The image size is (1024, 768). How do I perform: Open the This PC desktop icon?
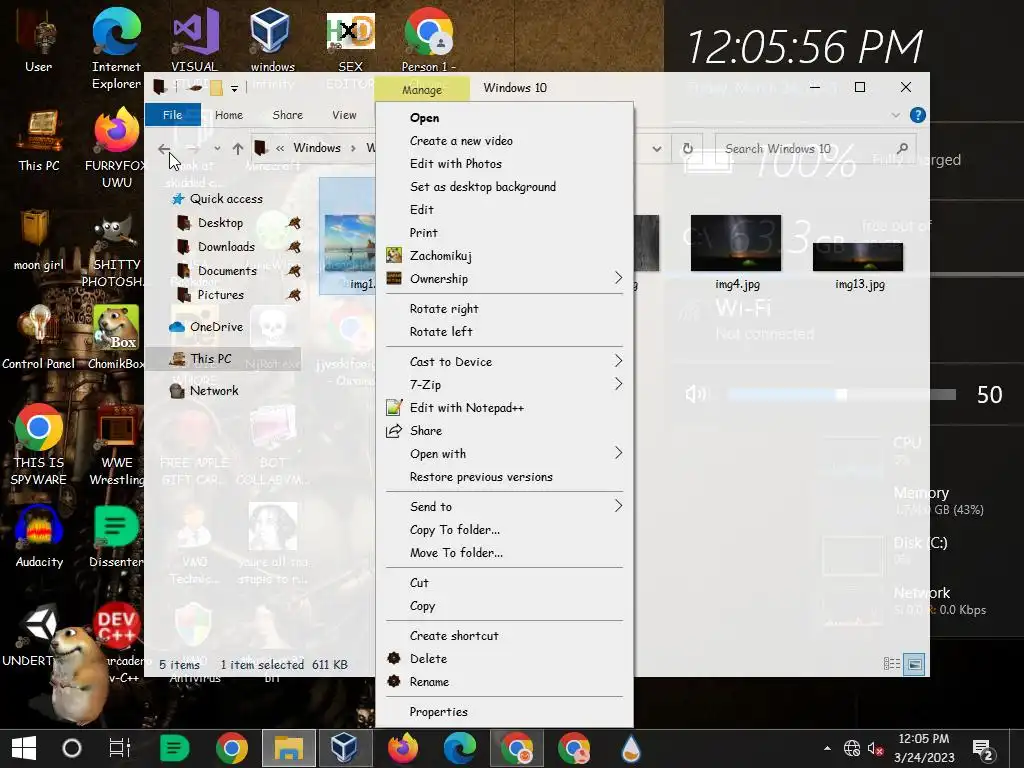pos(39,140)
